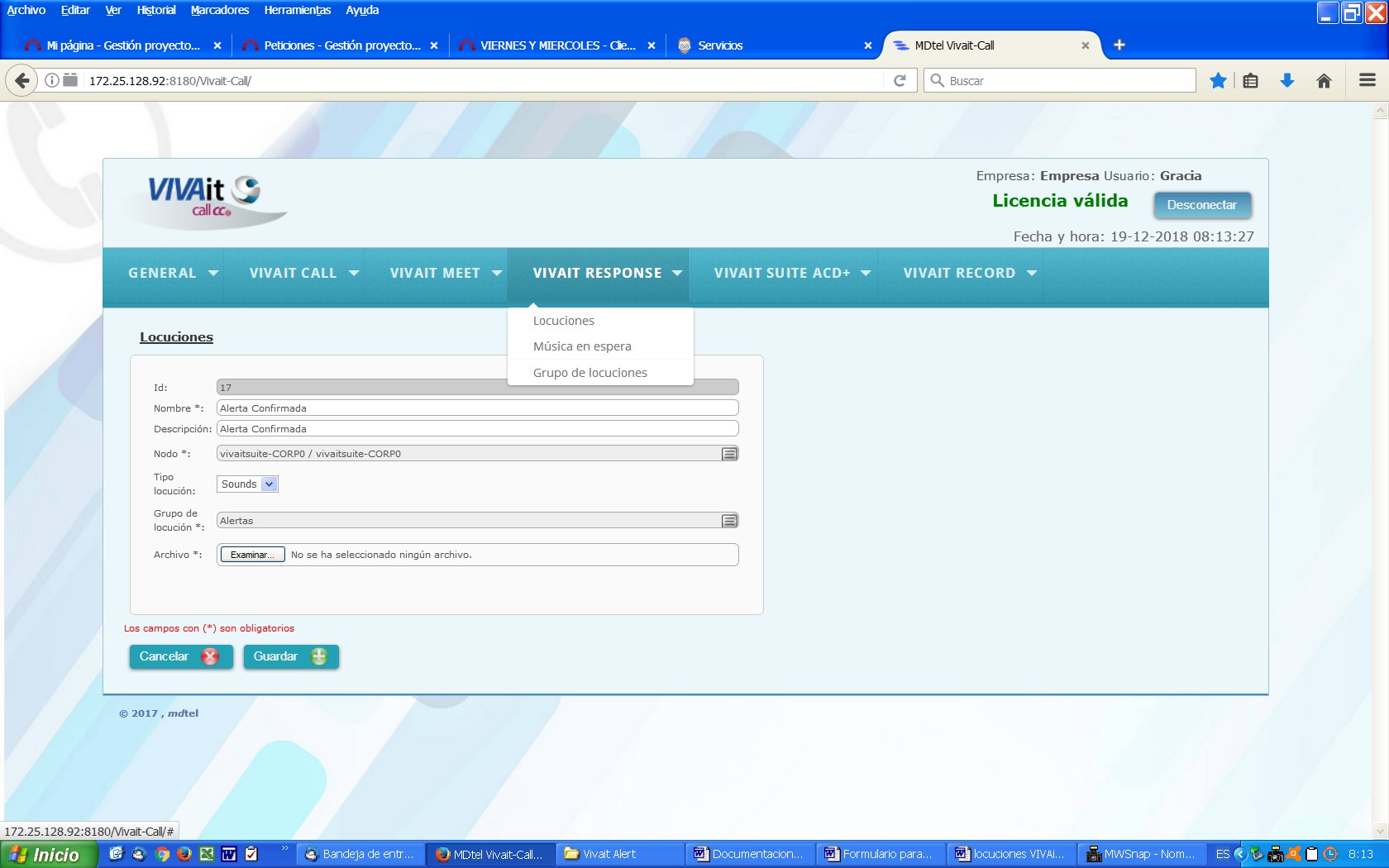Open 'Vivait Alert' taskbar folder
Viewport: 1389px width, 868px height.
[620, 854]
